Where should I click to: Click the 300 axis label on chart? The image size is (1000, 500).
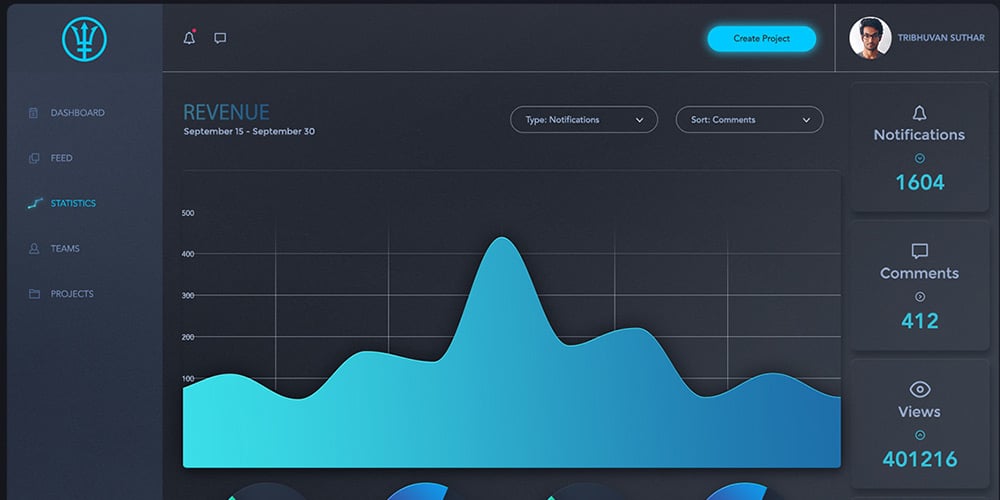point(188,296)
